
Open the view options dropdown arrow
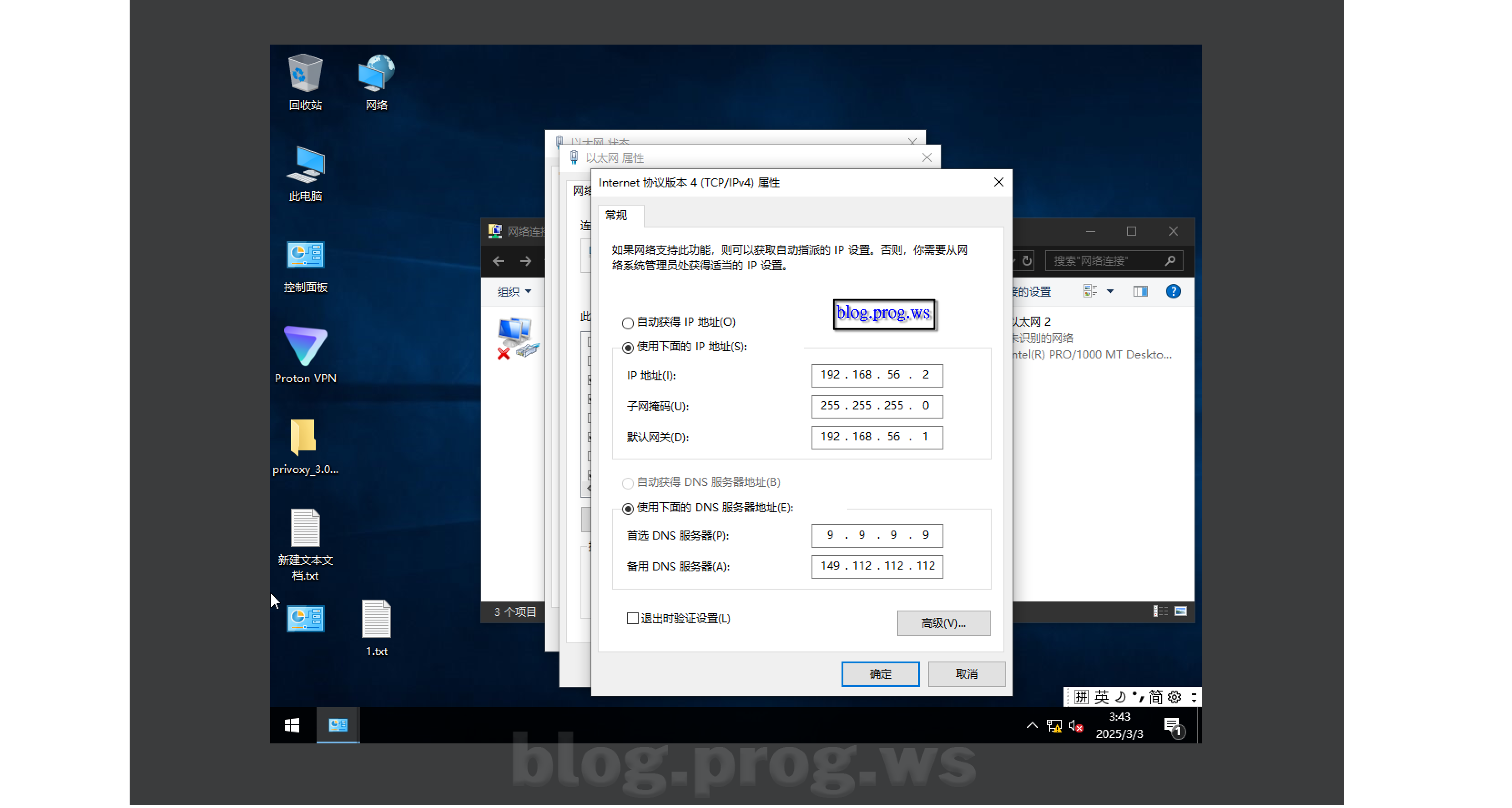[x=1109, y=291]
